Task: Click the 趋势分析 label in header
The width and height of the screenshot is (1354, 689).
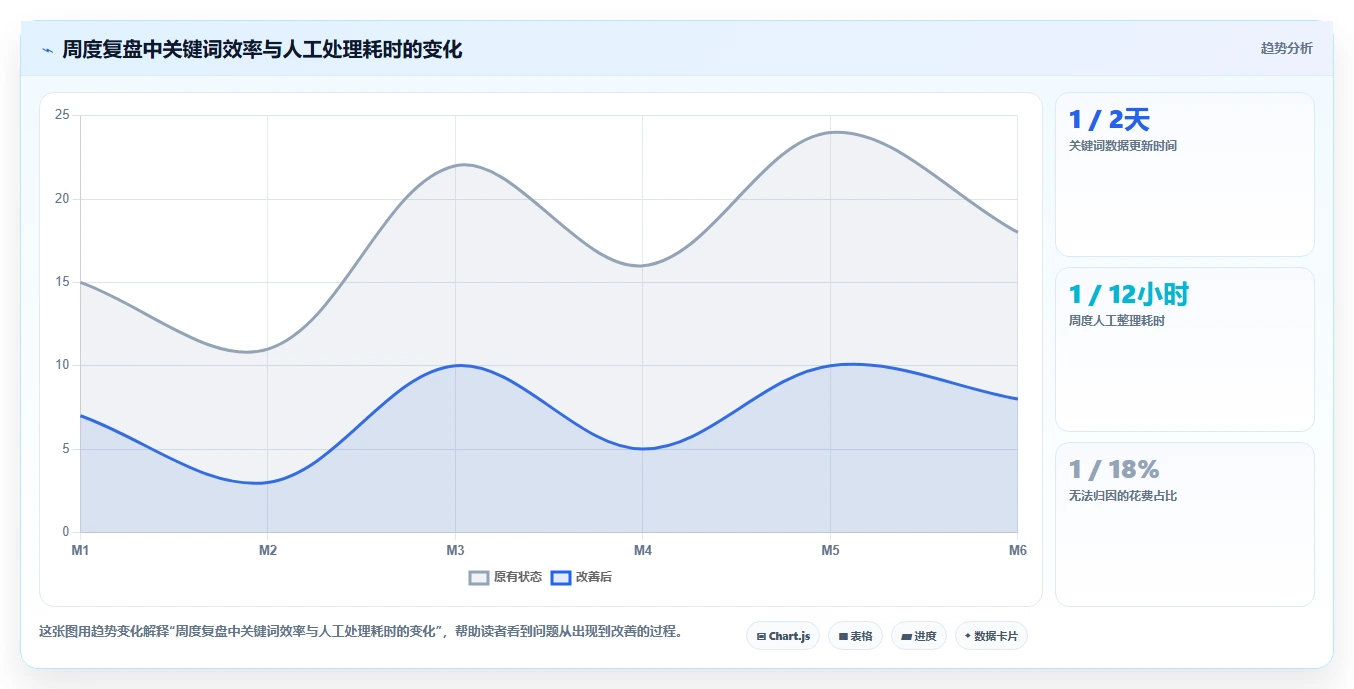Action: (1286, 48)
